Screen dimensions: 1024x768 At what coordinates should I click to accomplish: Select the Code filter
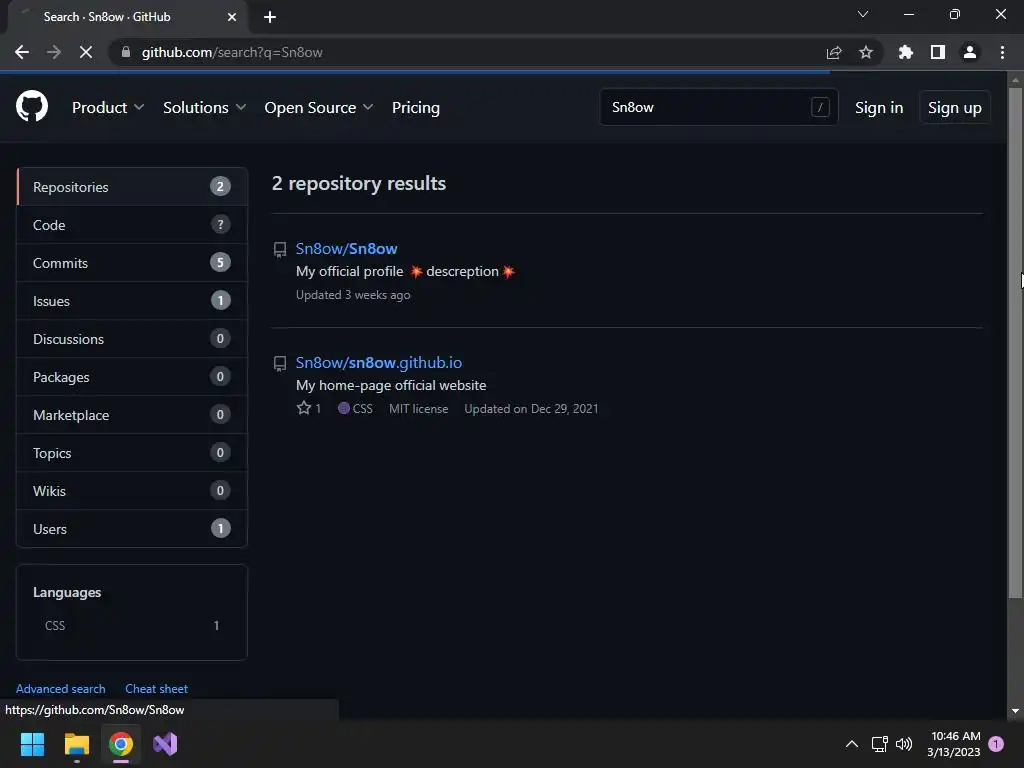132,225
